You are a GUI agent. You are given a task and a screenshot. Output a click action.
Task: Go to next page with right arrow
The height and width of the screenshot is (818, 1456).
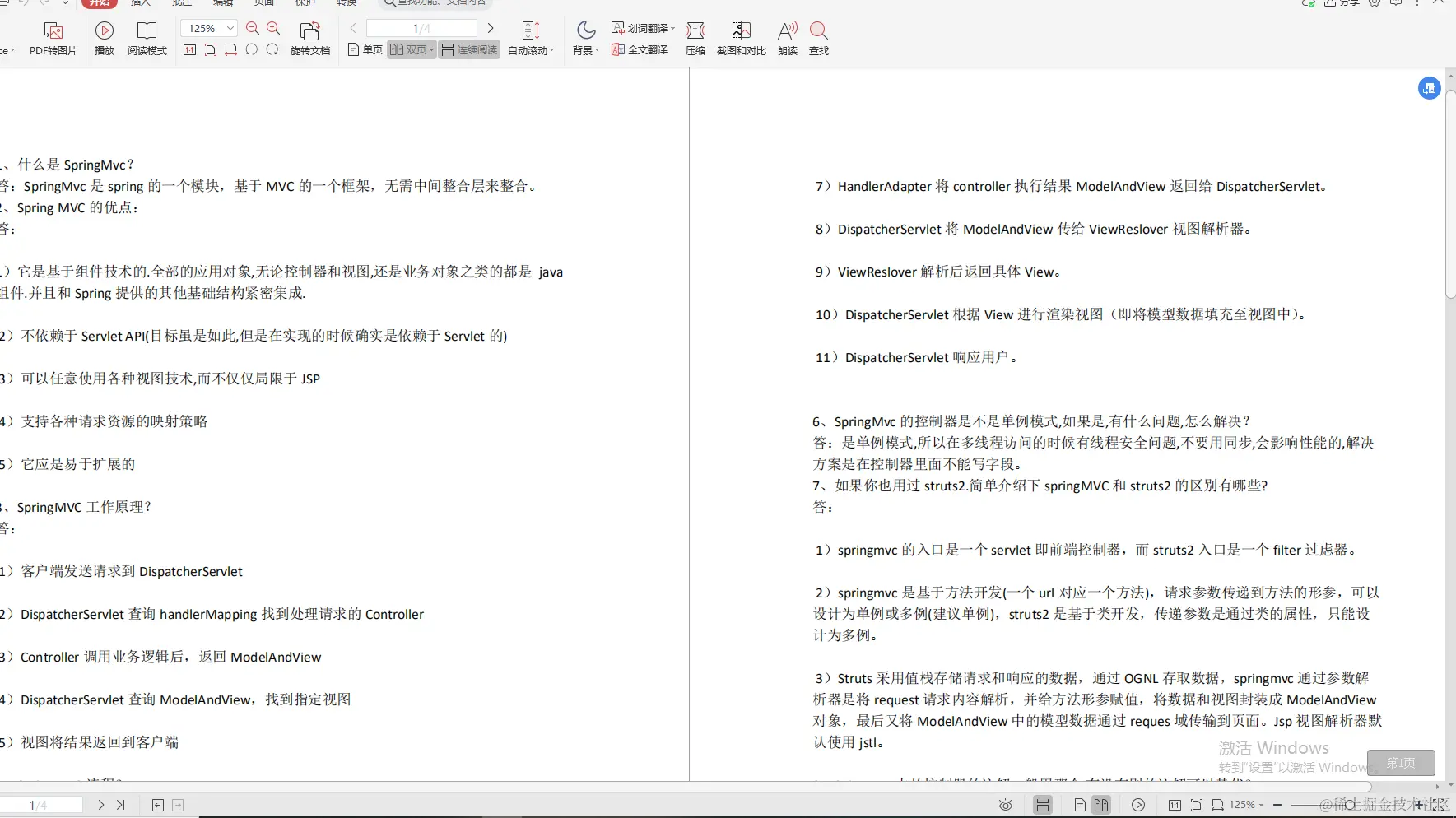(491, 27)
